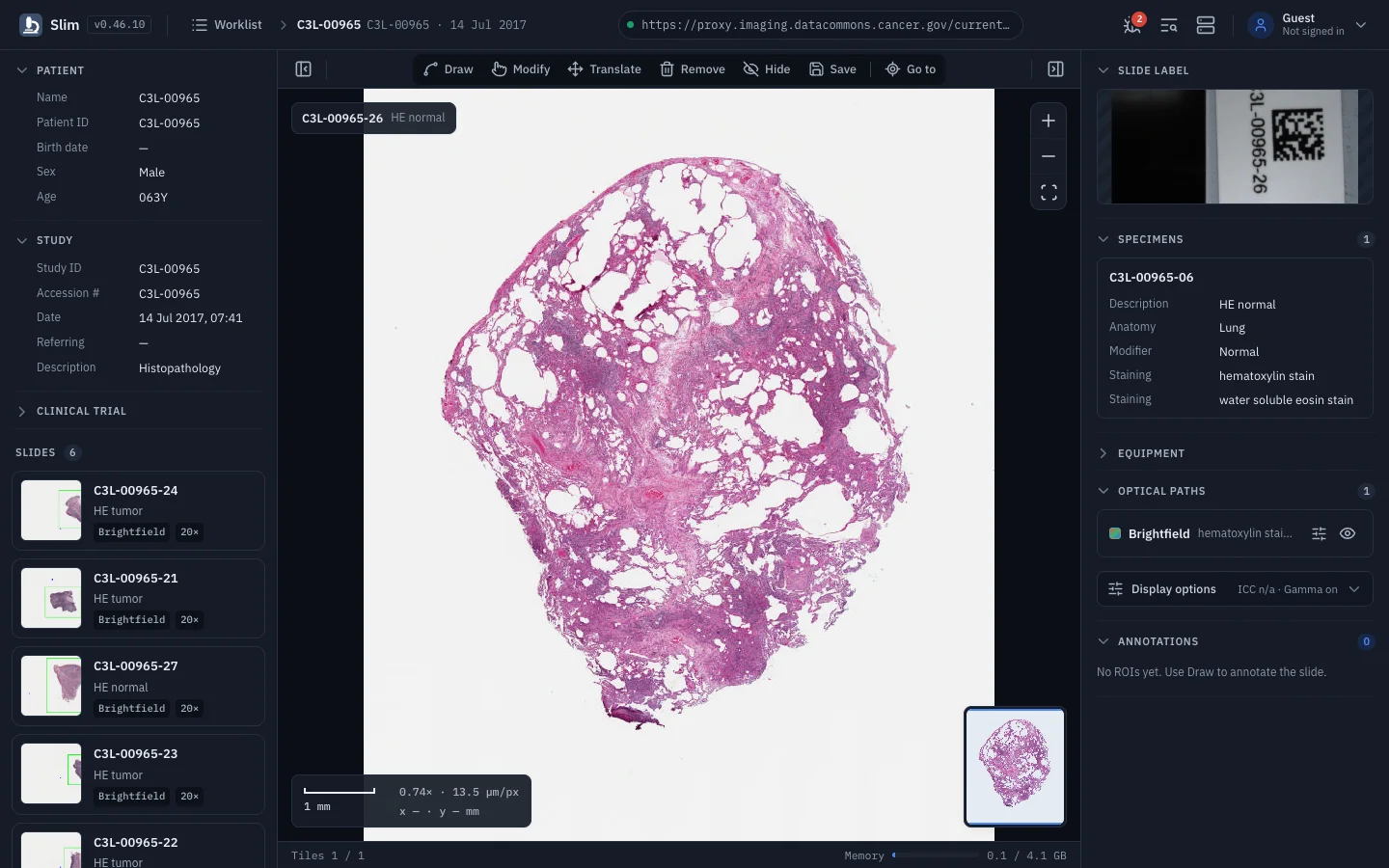
Task: Open the Worklist
Action: 227,25
